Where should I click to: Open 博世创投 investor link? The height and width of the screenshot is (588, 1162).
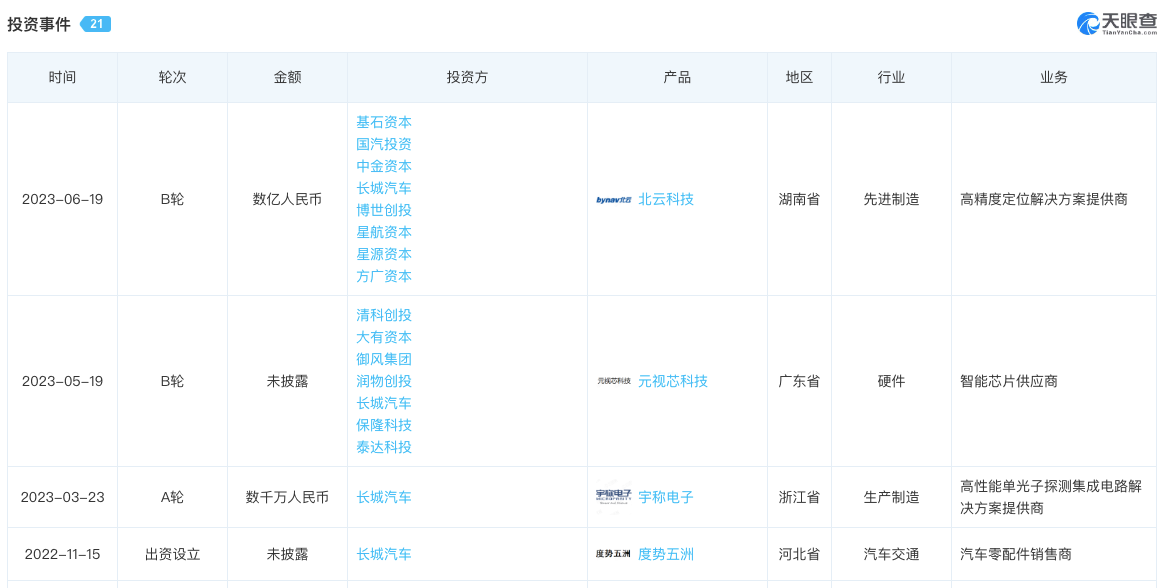click(384, 210)
